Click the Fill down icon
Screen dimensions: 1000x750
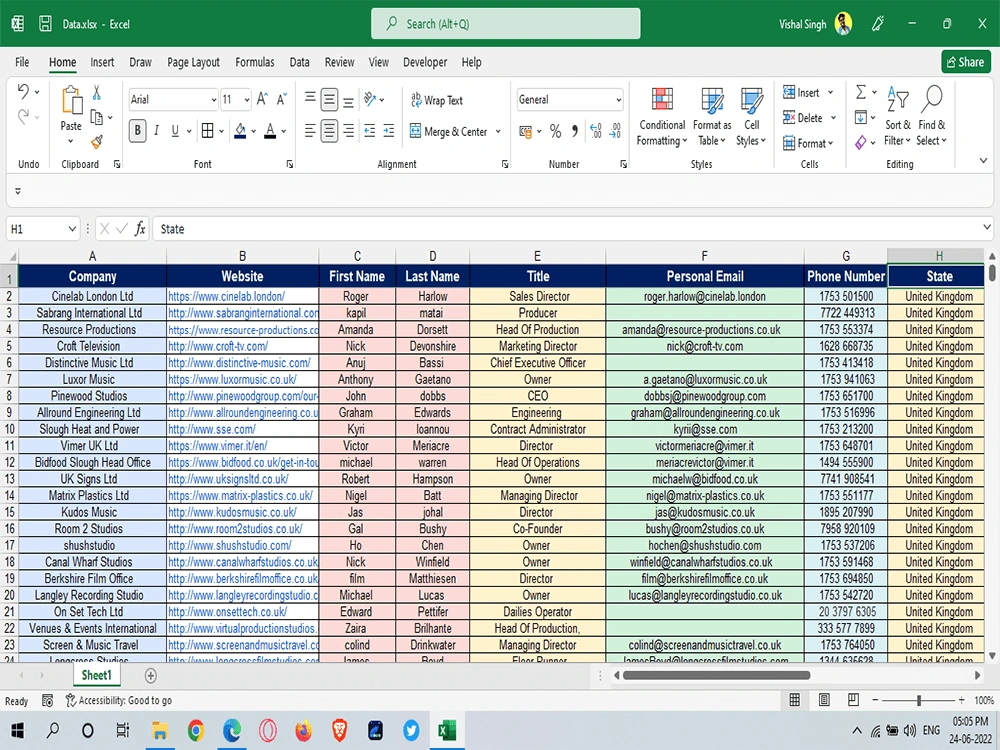coord(861,117)
